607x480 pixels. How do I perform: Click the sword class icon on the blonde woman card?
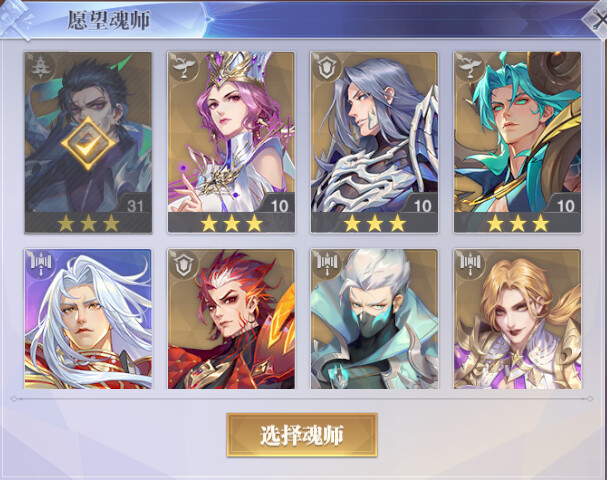click(469, 264)
